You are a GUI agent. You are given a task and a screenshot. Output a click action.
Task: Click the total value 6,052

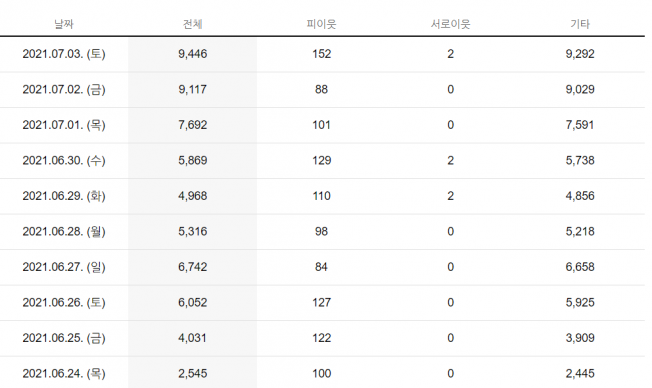pos(193,302)
